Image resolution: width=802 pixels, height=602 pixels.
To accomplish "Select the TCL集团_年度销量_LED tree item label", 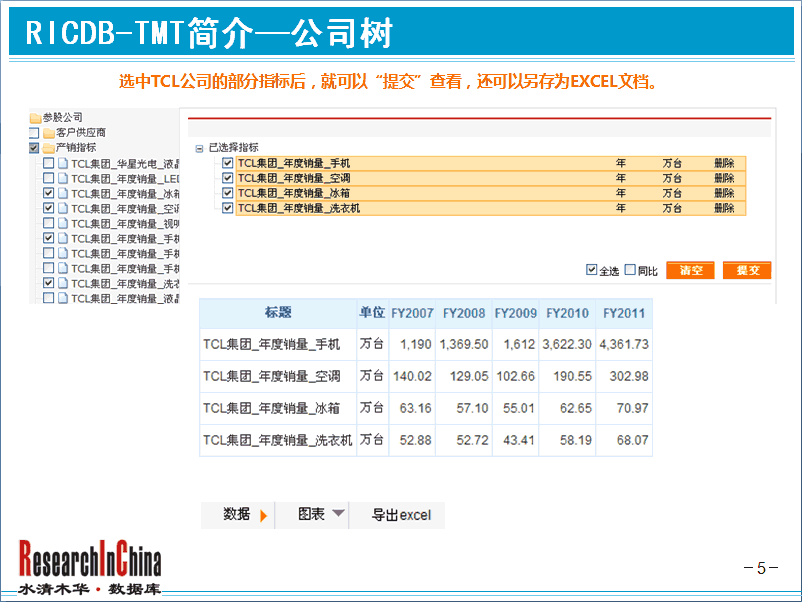I will click(125, 179).
